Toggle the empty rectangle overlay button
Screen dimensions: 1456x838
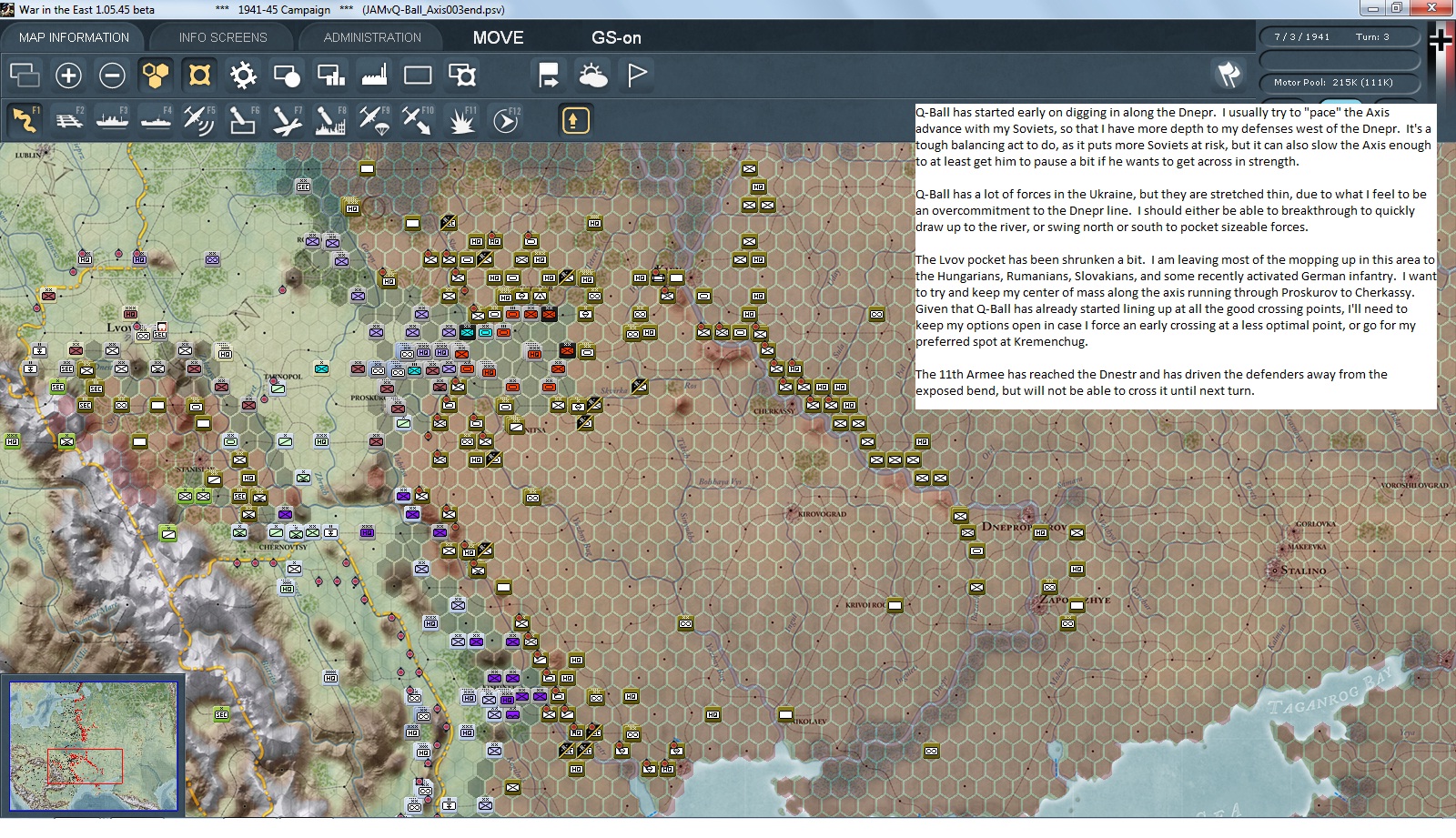418,76
